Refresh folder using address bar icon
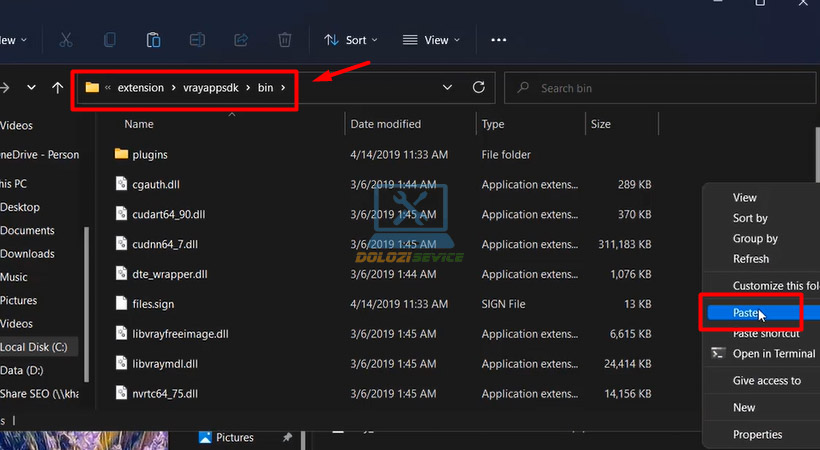 [x=478, y=87]
